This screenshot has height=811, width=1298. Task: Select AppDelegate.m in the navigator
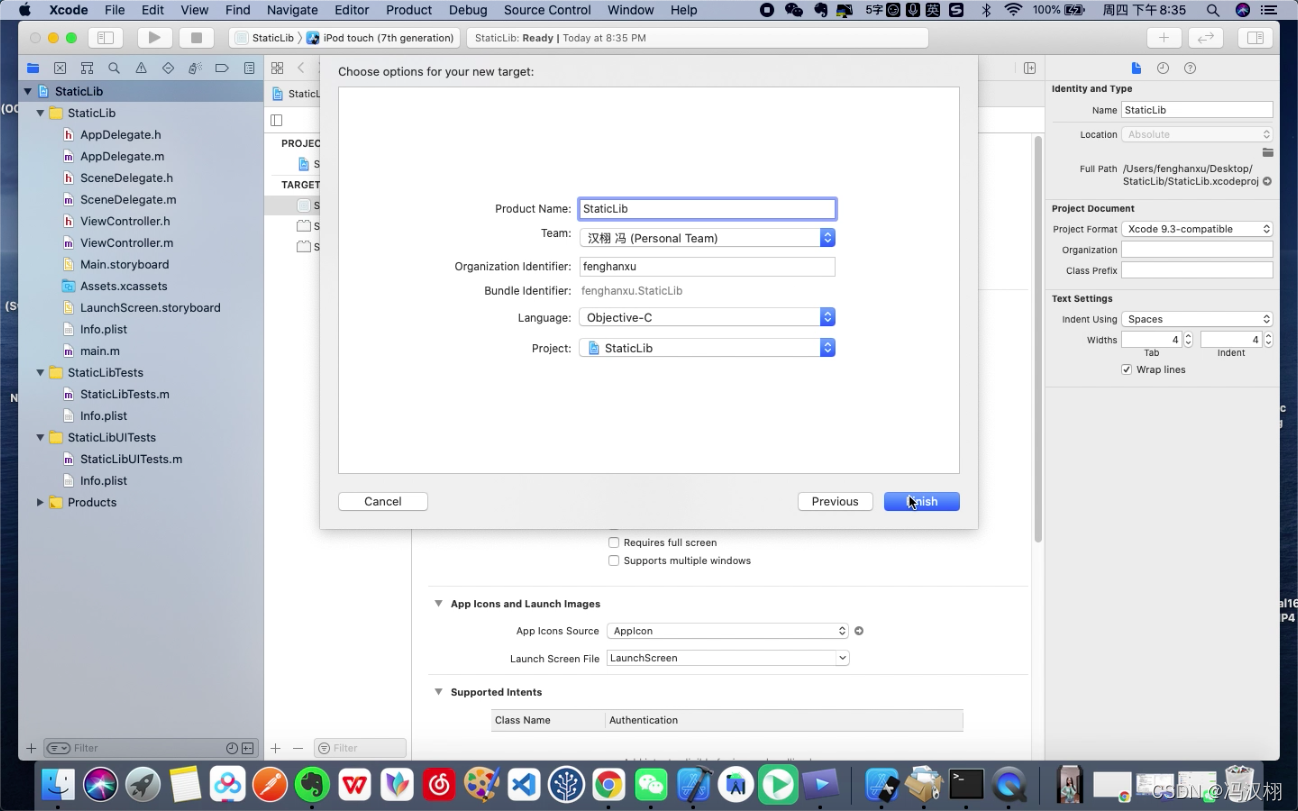[x=122, y=157]
